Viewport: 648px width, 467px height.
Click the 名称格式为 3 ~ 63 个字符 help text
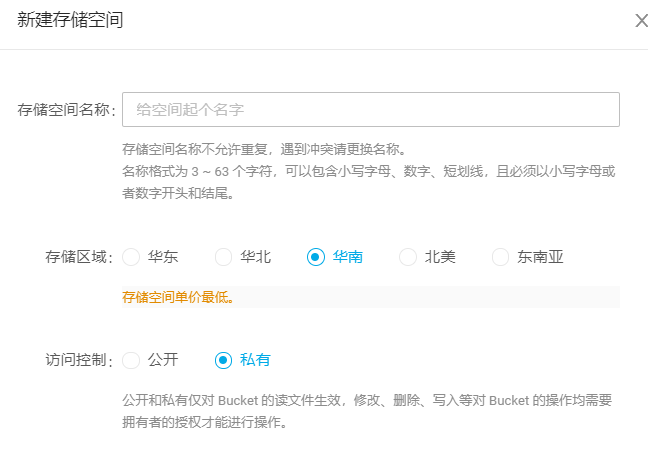369,182
